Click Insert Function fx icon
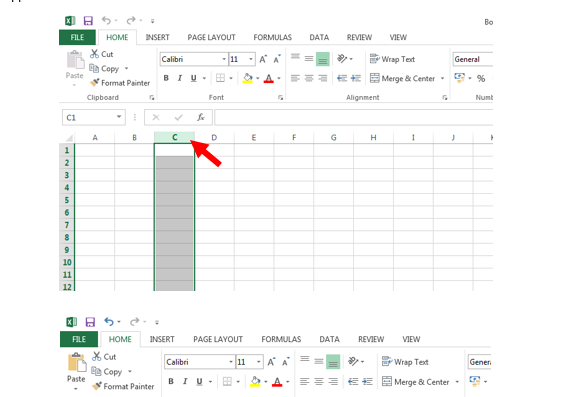The width and height of the screenshot is (576, 397). point(201,118)
